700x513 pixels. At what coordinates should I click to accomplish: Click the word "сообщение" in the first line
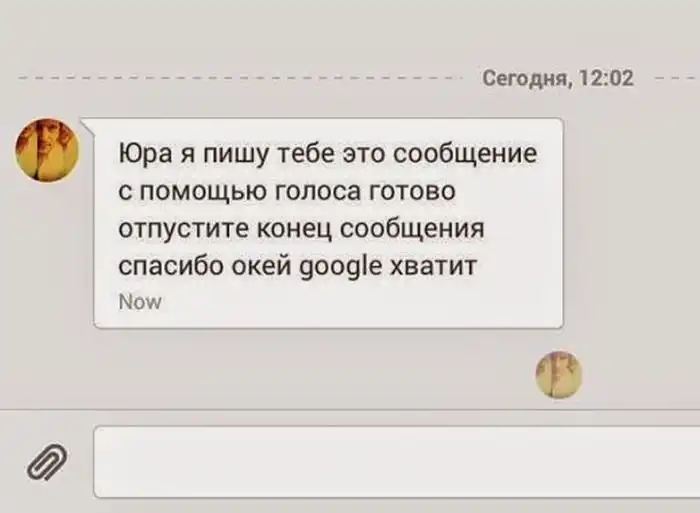(x=465, y=154)
